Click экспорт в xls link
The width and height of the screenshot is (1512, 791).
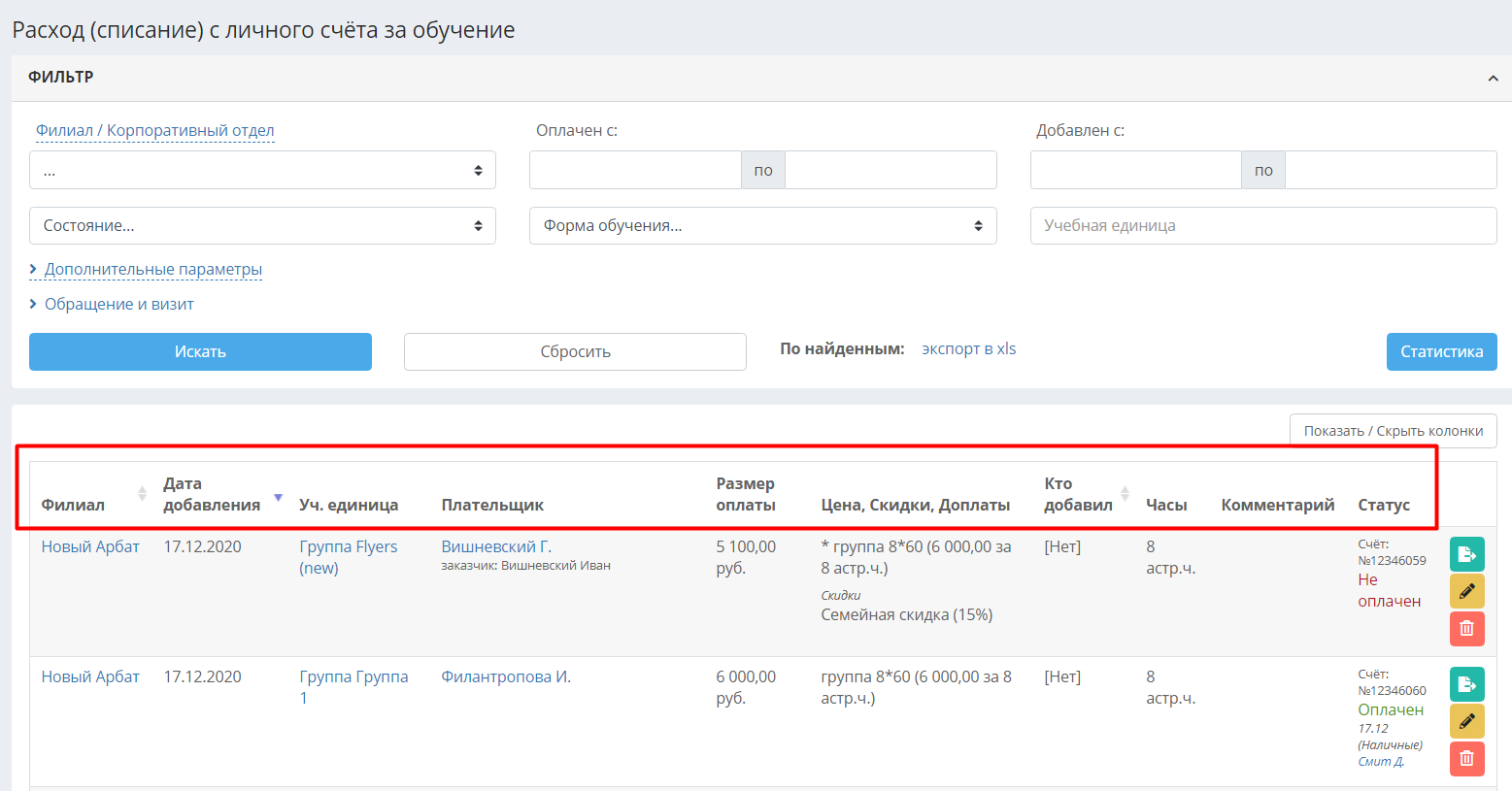(x=968, y=348)
